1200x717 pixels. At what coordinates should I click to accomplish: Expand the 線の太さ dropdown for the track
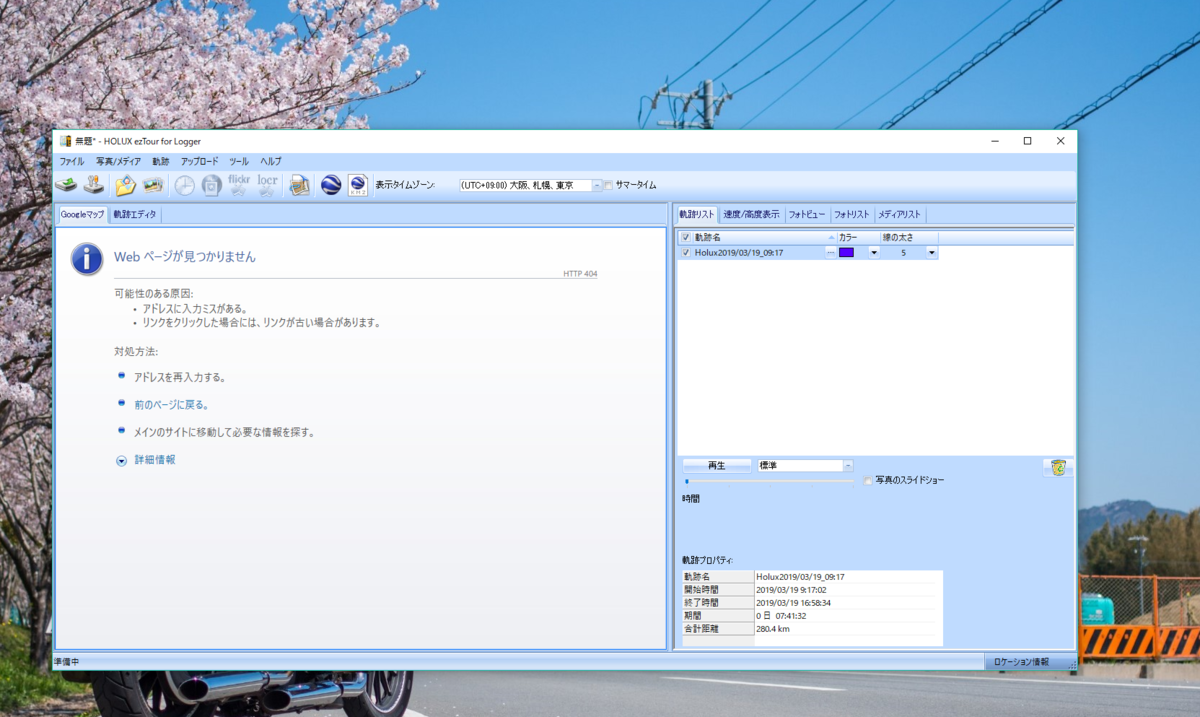coord(931,253)
